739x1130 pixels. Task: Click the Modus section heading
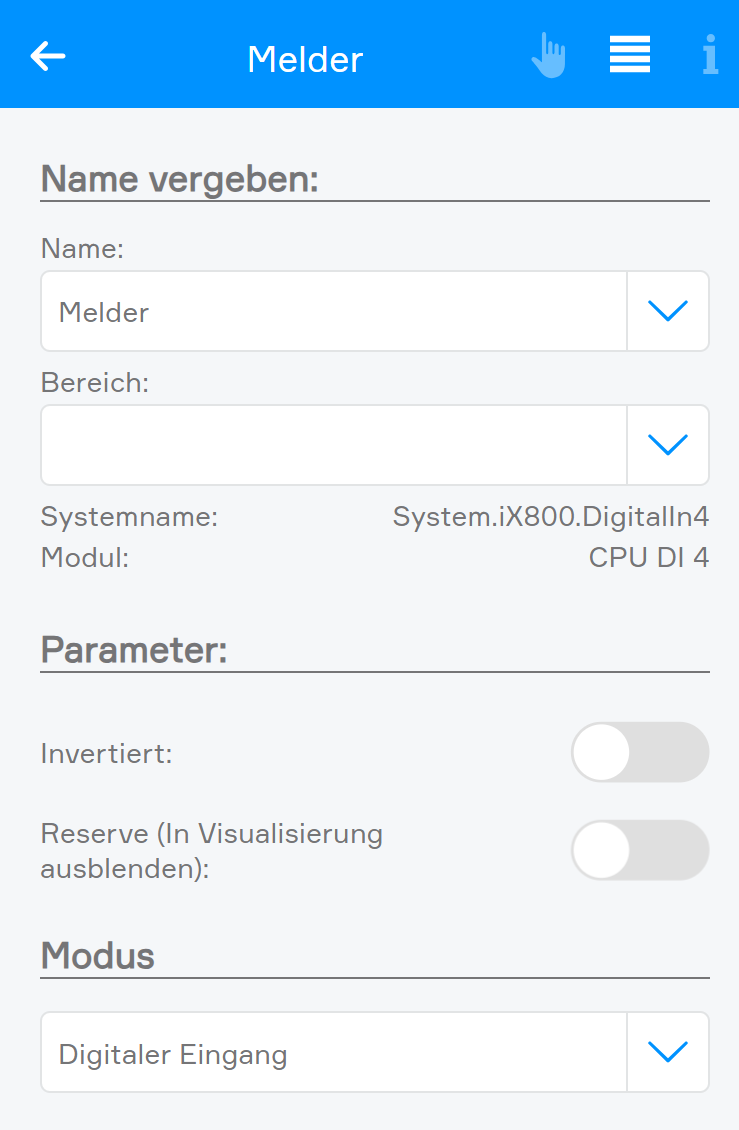pos(97,956)
